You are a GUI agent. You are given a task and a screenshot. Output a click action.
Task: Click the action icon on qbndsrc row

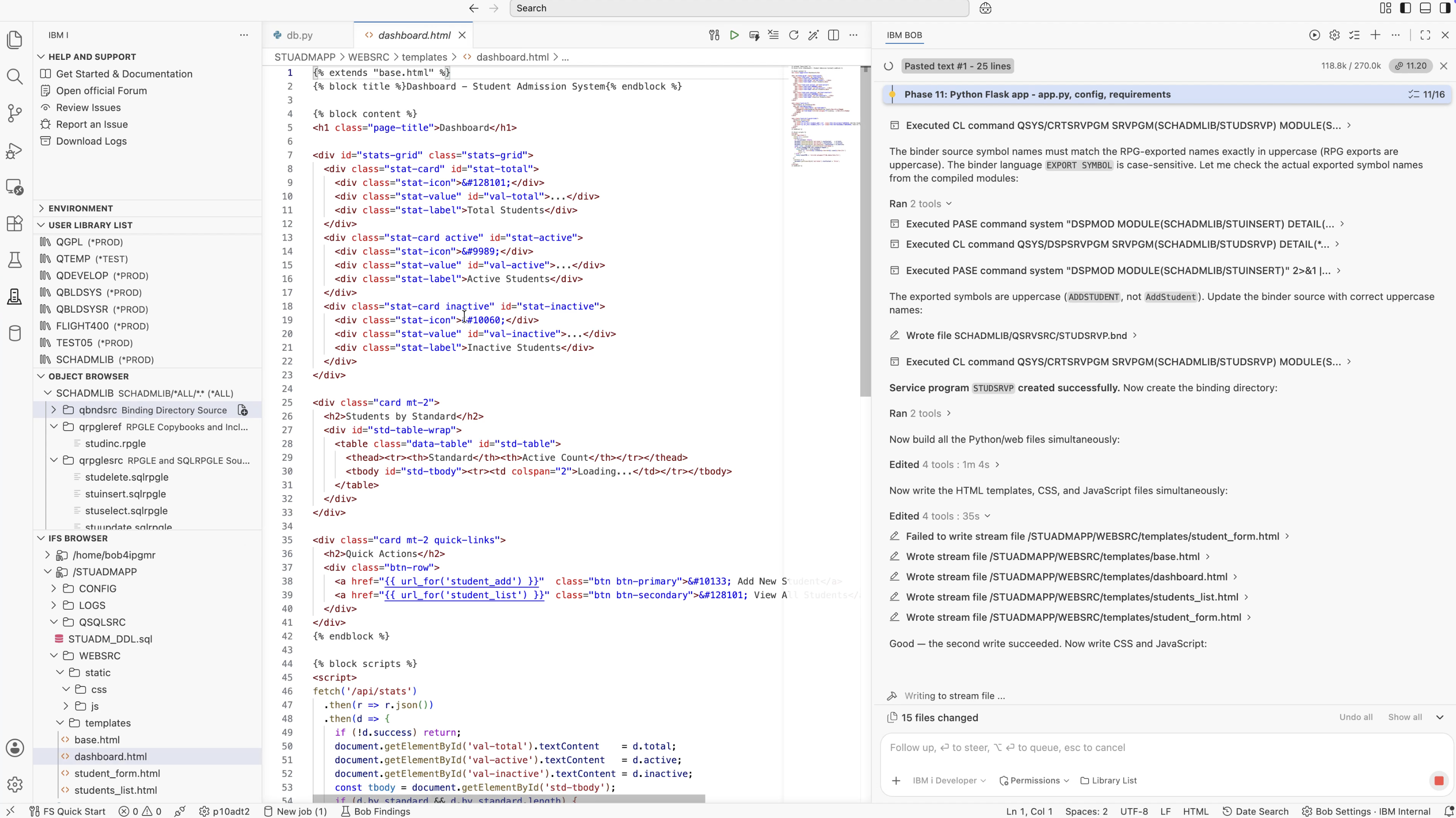click(243, 410)
